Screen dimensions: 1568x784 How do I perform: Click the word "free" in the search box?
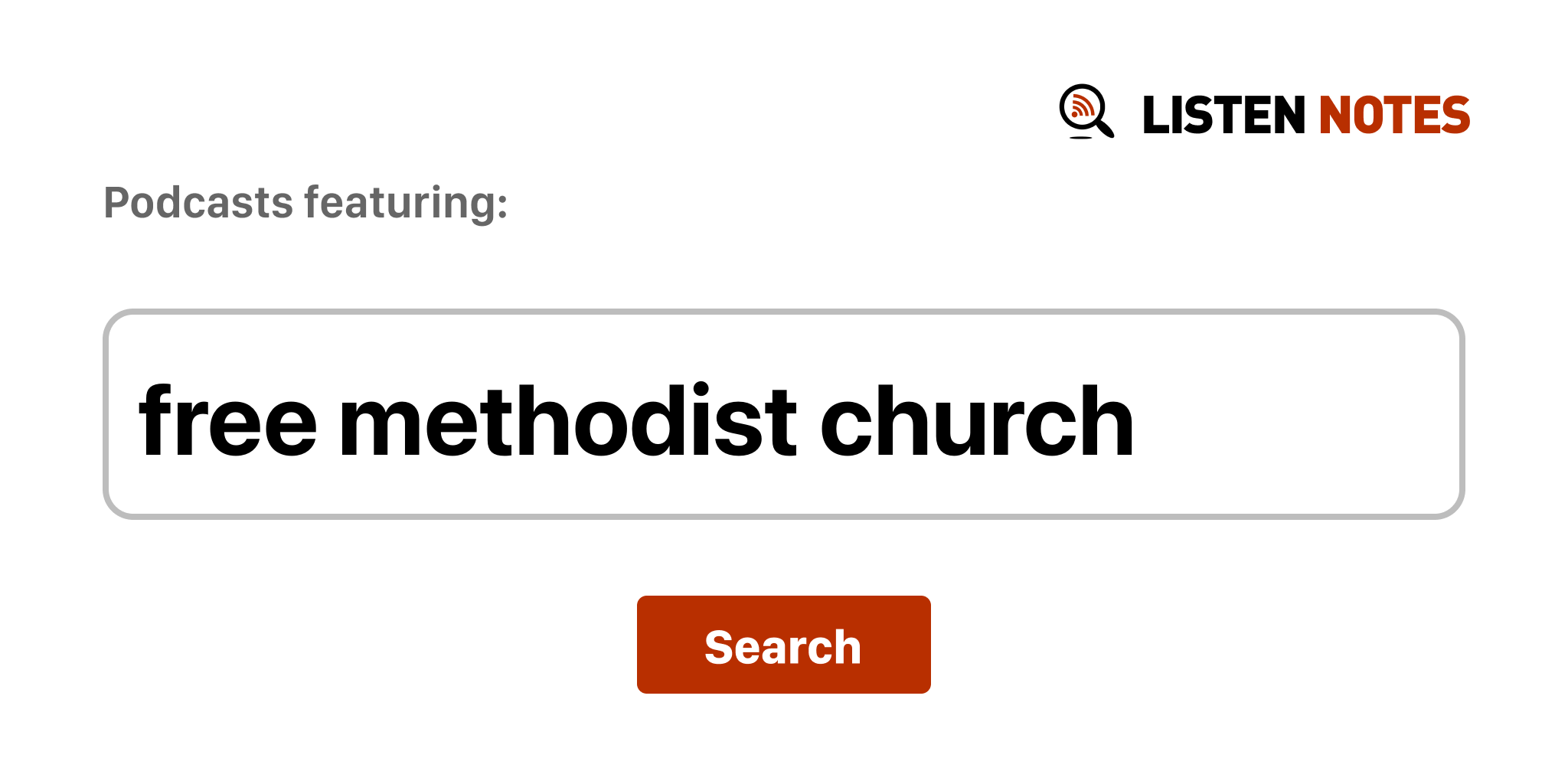227,422
